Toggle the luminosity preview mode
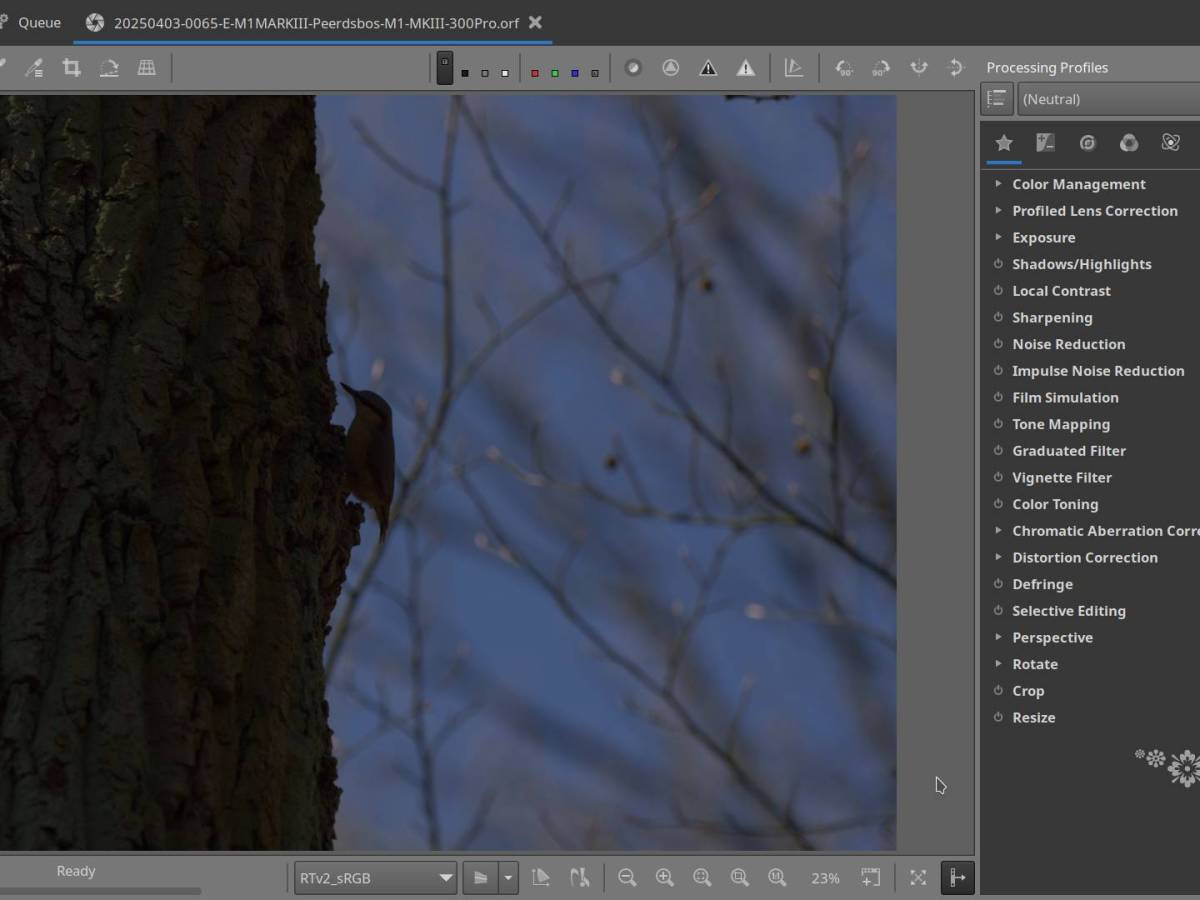 [x=595, y=73]
